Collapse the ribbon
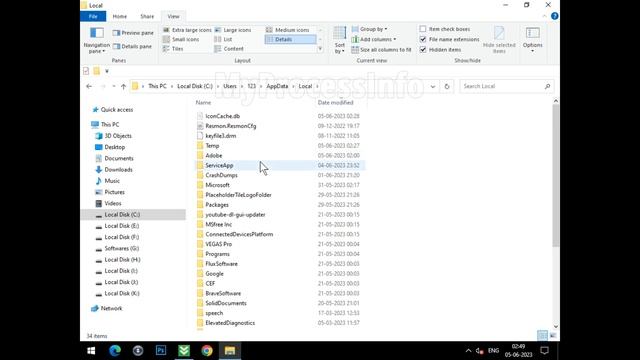Image resolution: width=640 pixels, height=360 pixels. [544, 16]
